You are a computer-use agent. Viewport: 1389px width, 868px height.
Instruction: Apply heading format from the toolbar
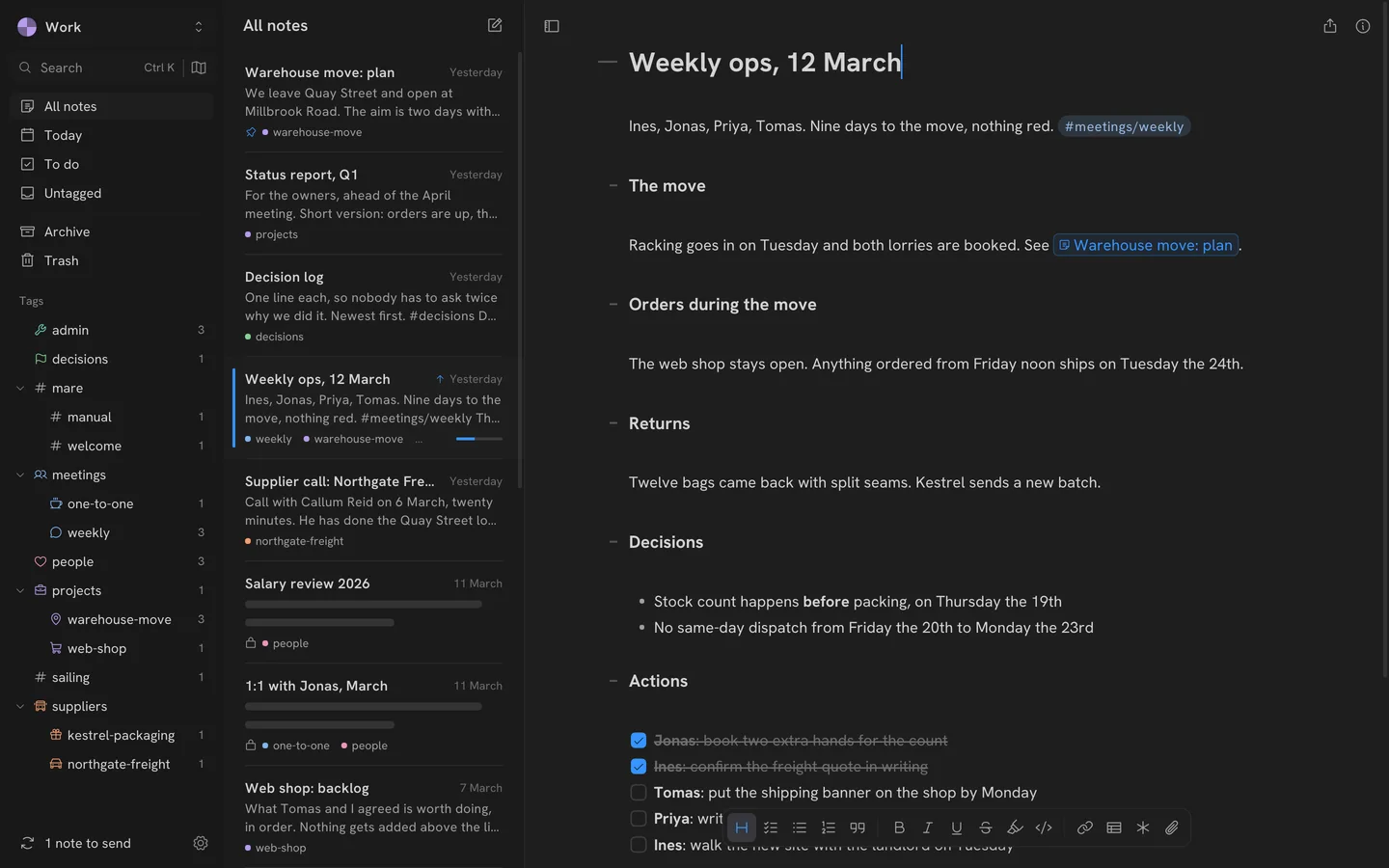[x=742, y=827]
